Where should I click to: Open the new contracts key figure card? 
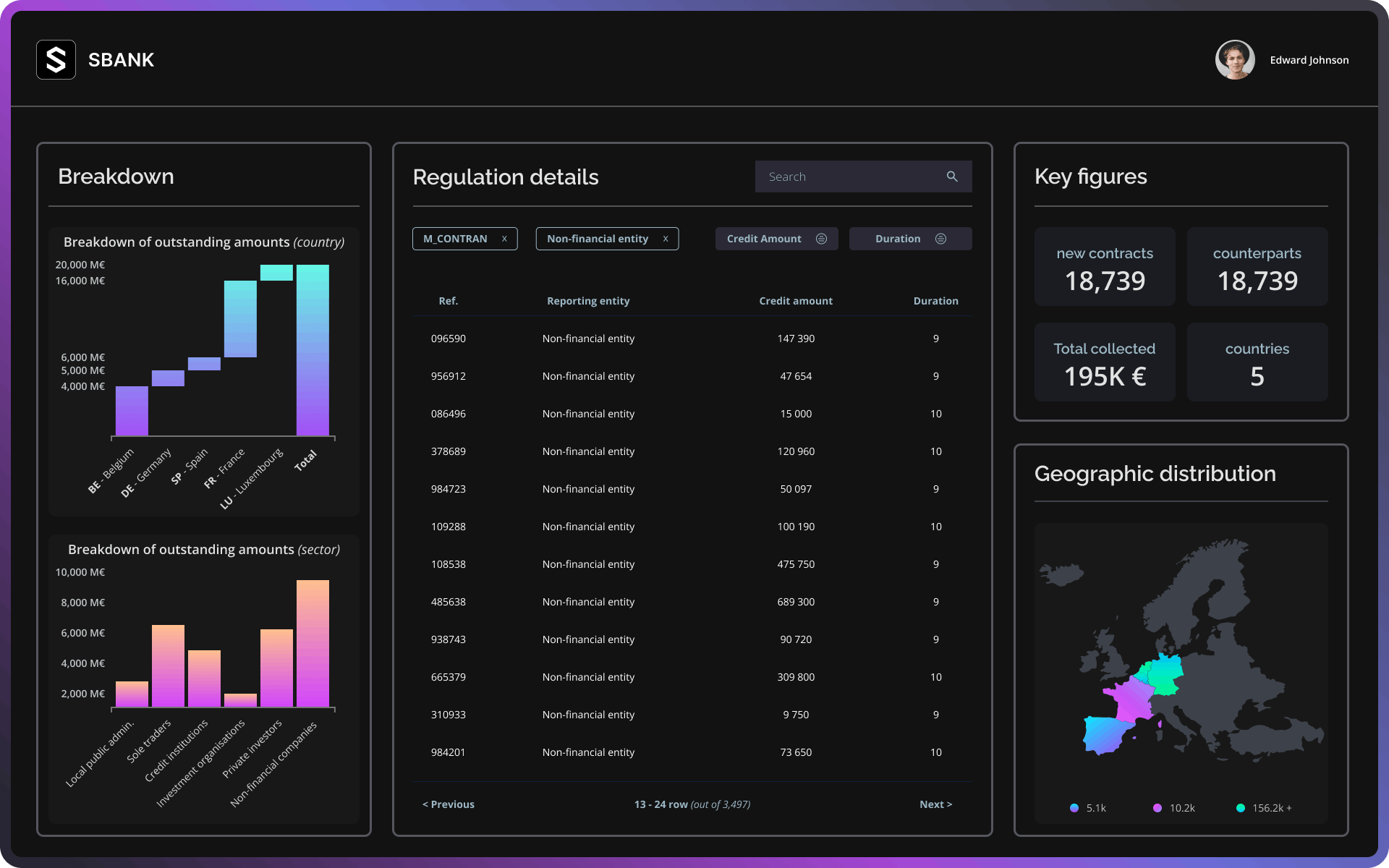coord(1105,267)
